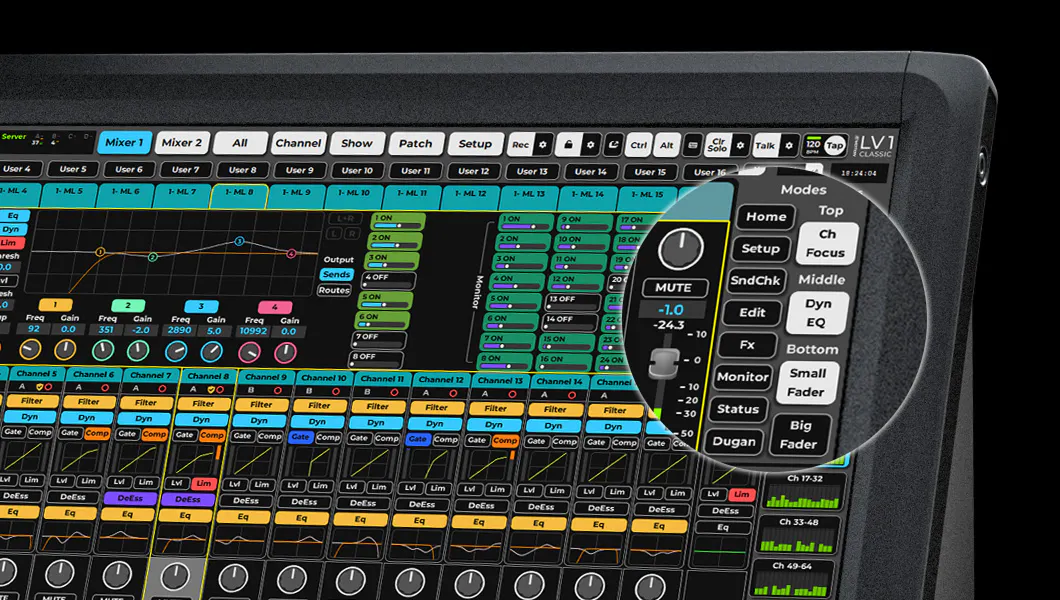Click the band 1 Freq knob
This screenshot has width=1060, height=600.
click(x=30, y=349)
